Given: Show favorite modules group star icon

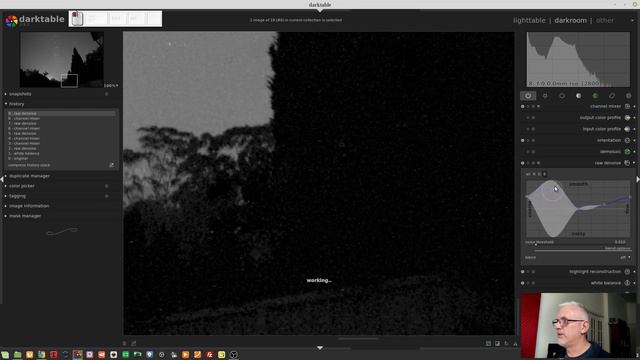Looking at the screenshot, I should [x=545, y=96].
